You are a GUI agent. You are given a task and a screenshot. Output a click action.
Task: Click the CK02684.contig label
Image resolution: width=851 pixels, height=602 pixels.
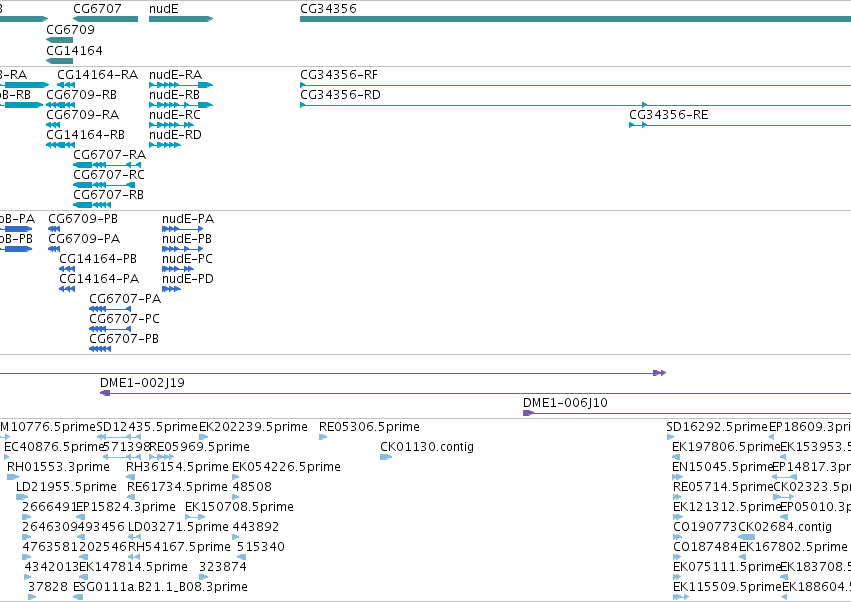[785, 527]
